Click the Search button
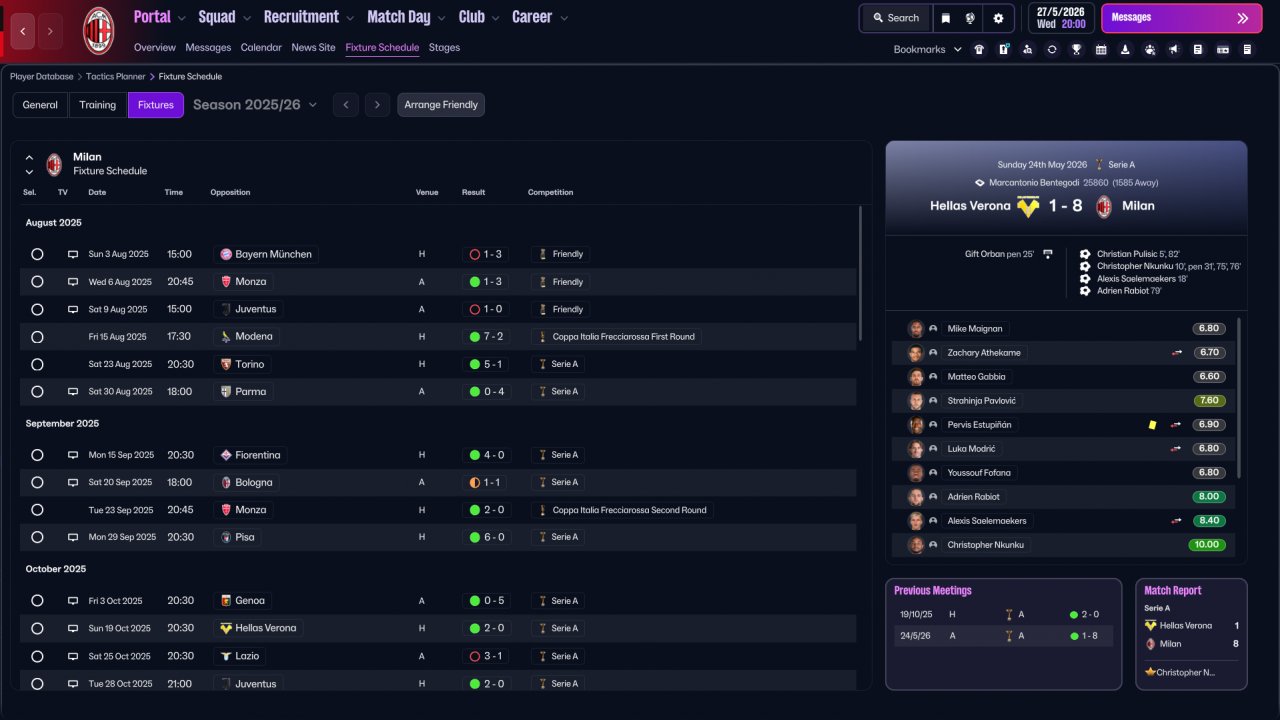This screenshot has height=720, width=1280. coord(896,18)
